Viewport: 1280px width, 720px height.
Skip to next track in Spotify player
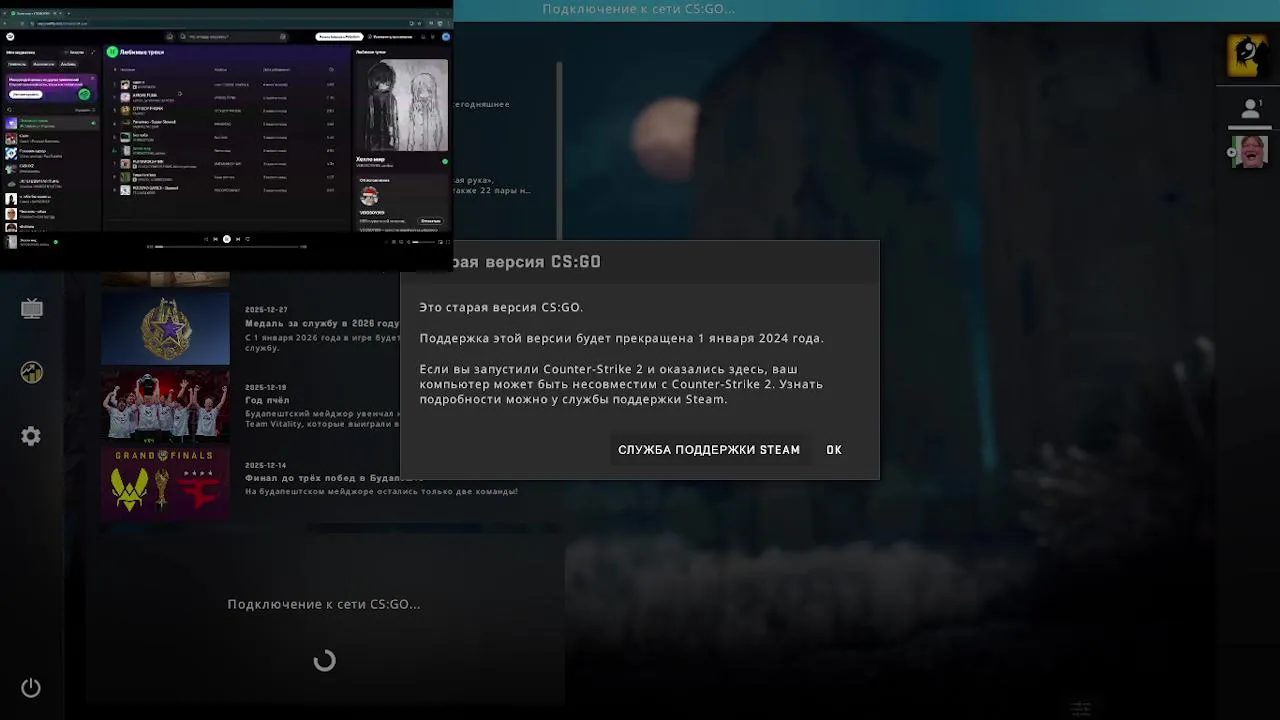[238, 239]
